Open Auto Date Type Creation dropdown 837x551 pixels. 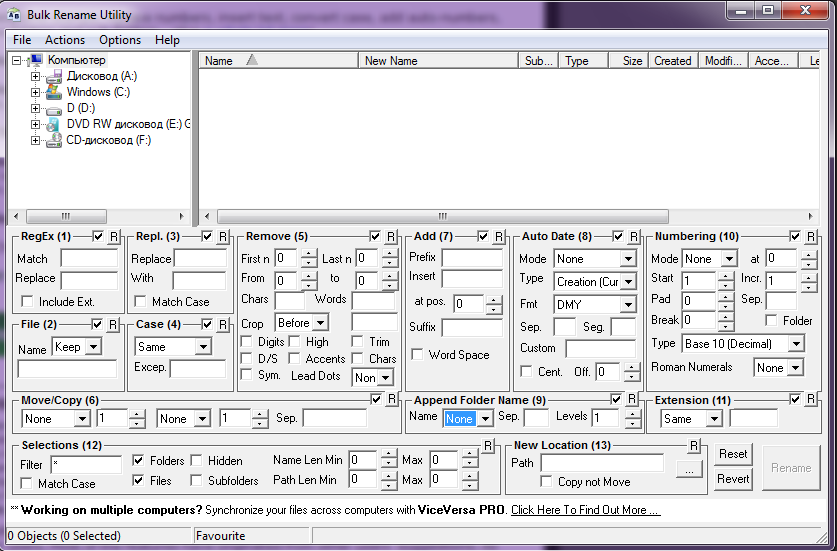[x=628, y=281]
